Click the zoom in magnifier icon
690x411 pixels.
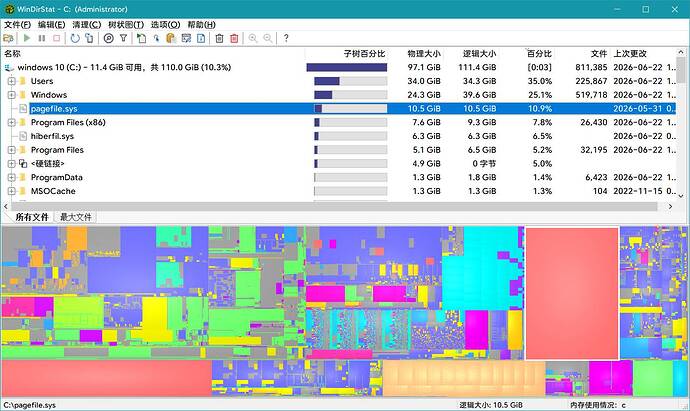(253, 38)
